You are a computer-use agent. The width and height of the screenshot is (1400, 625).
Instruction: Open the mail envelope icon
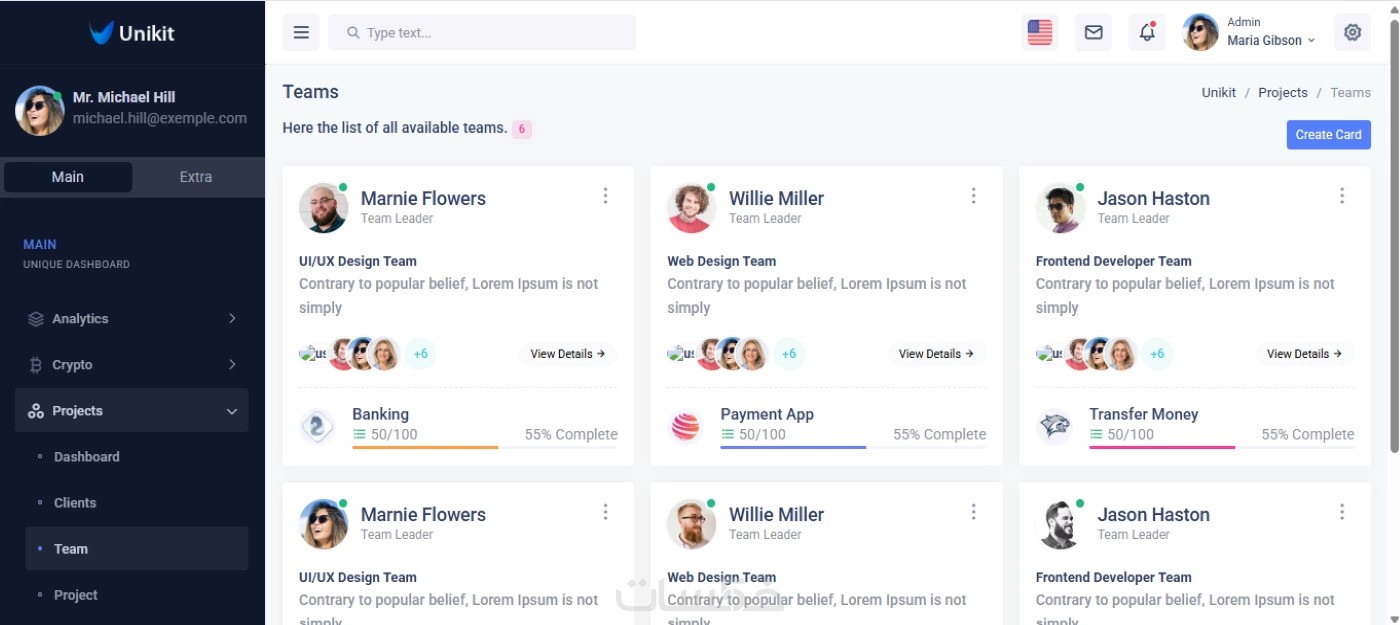1093,33
